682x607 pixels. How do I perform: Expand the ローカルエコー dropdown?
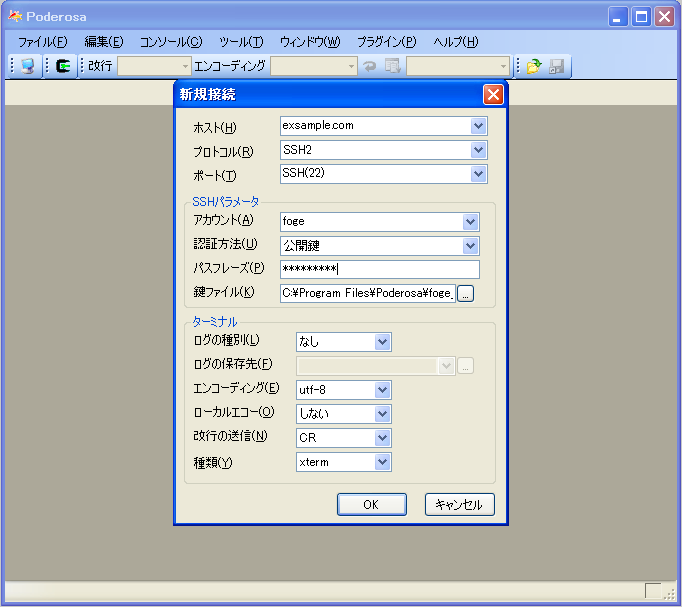382,414
